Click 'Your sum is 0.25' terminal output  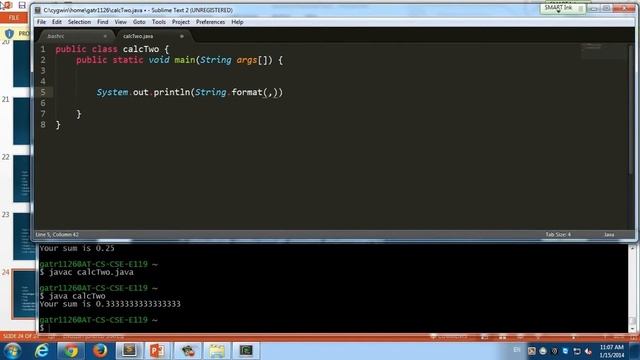tap(77, 248)
